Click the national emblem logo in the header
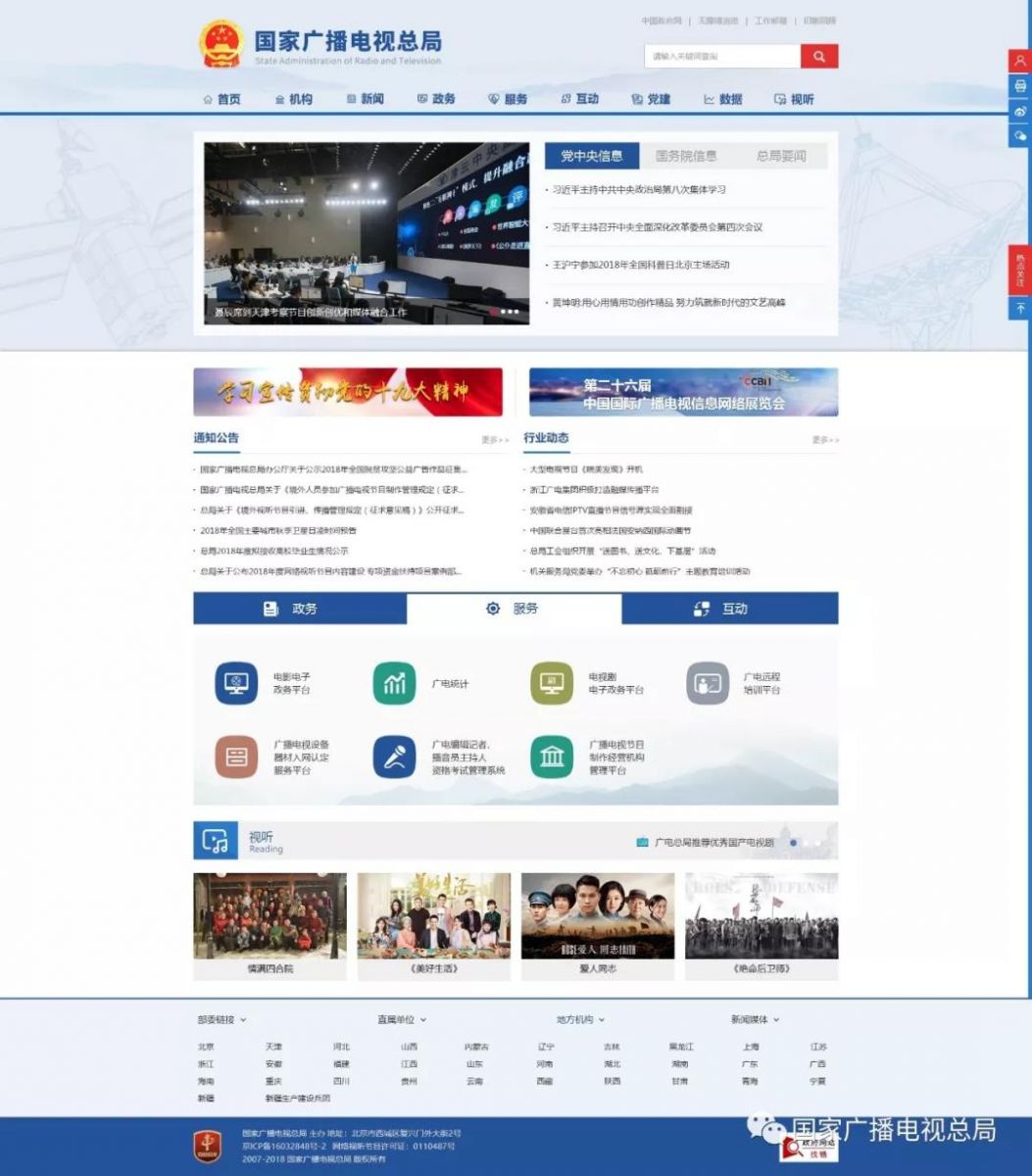Viewport: 1032px width, 1176px height. (221, 44)
